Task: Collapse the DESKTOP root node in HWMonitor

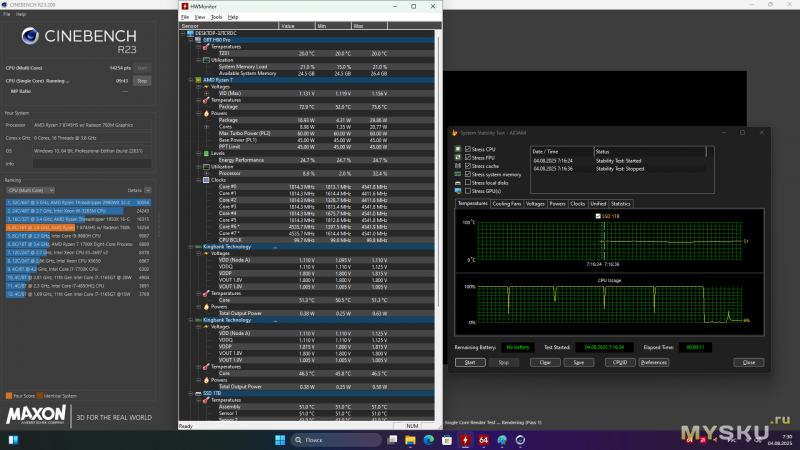Action: coord(183,33)
